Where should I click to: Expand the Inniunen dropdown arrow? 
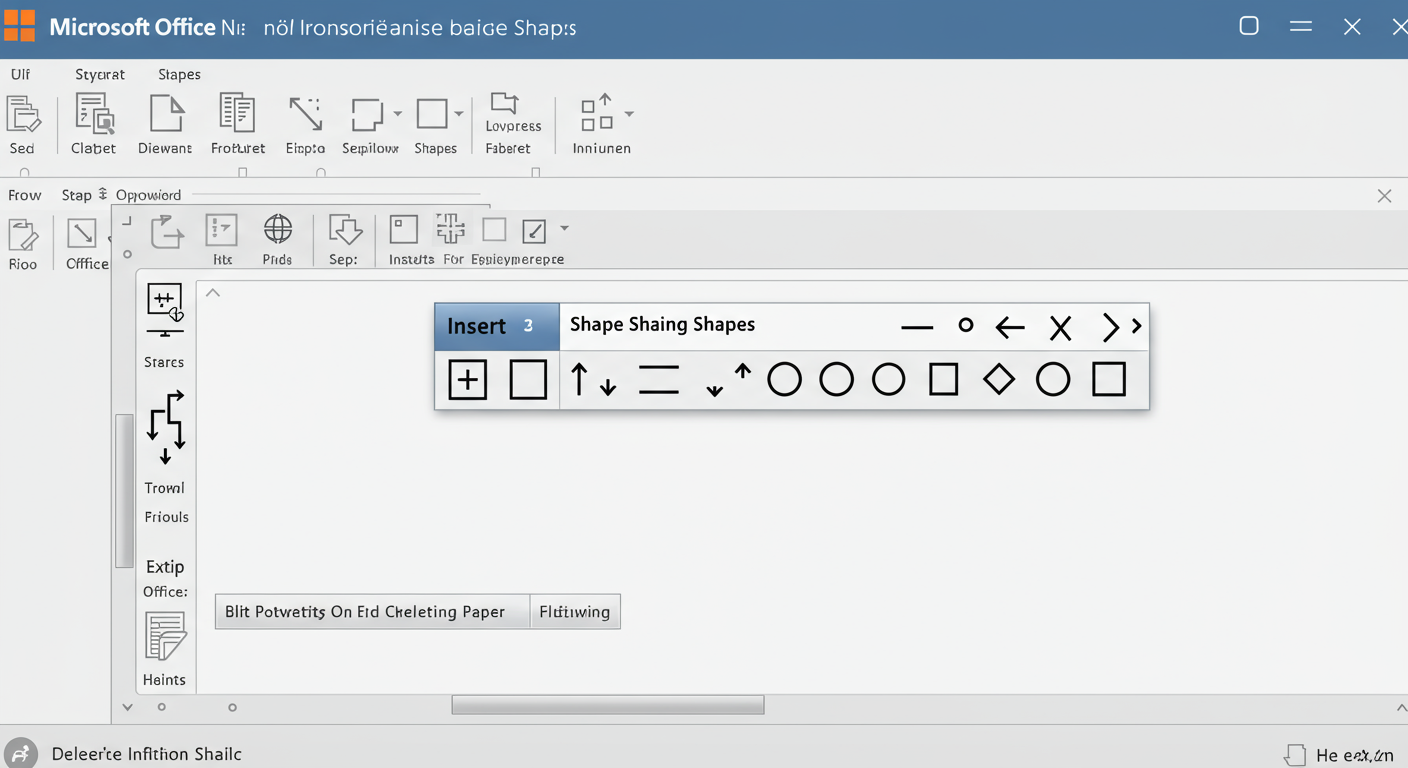point(629,114)
